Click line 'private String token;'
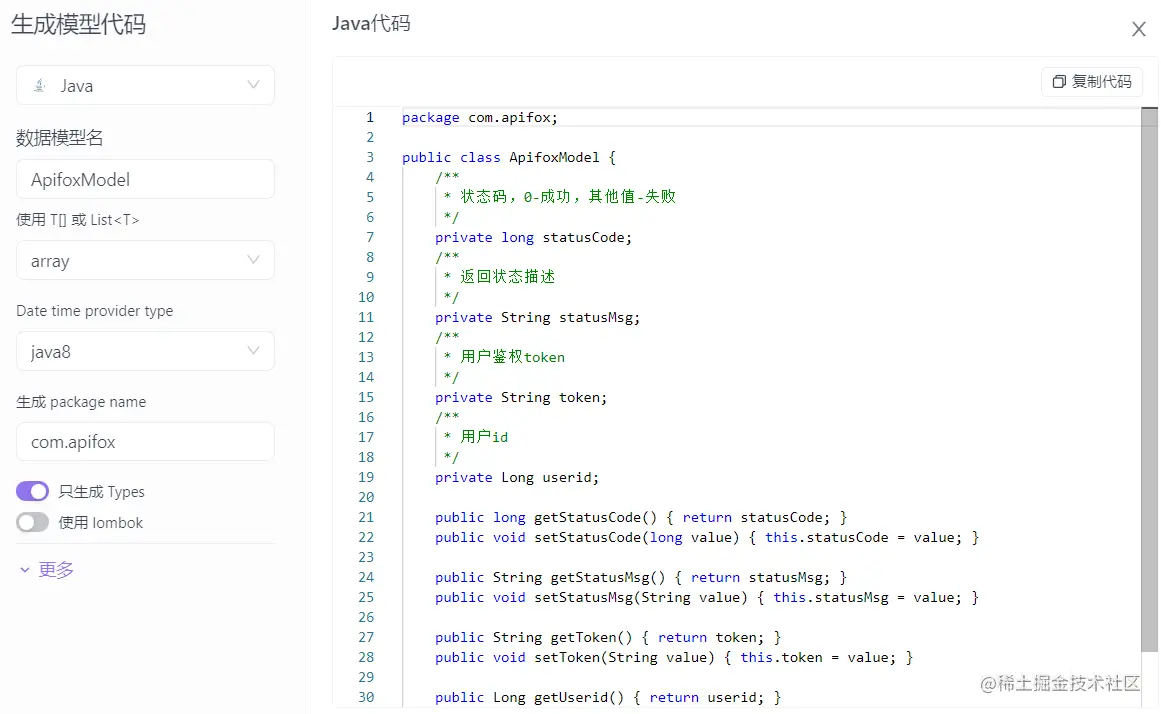Image resolution: width=1161 pixels, height=714 pixels. (x=521, y=397)
